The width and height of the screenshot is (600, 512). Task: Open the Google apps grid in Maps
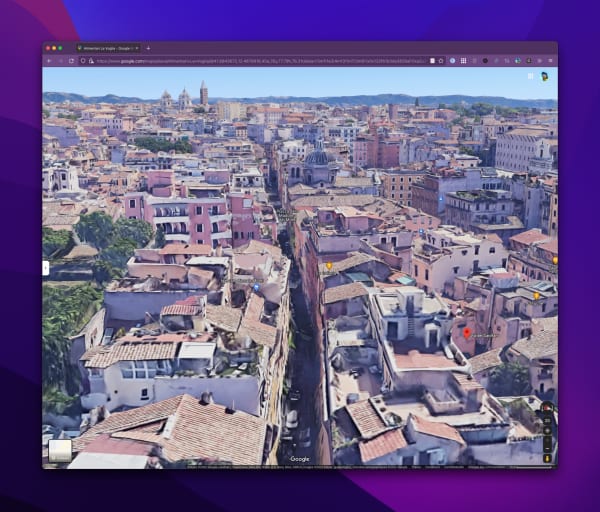(x=530, y=76)
